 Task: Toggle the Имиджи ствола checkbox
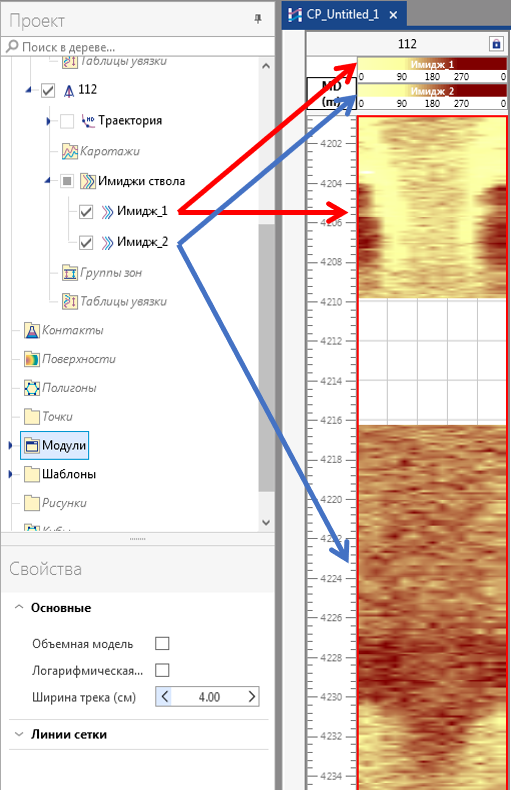(x=67, y=181)
